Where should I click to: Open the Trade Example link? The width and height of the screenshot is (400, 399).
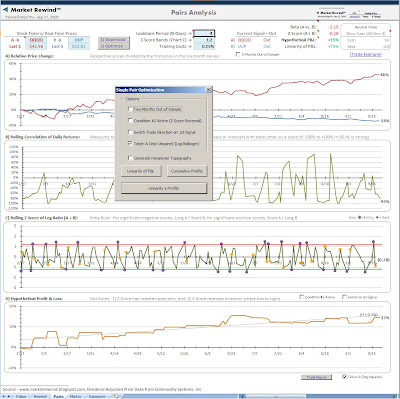coord(366,54)
